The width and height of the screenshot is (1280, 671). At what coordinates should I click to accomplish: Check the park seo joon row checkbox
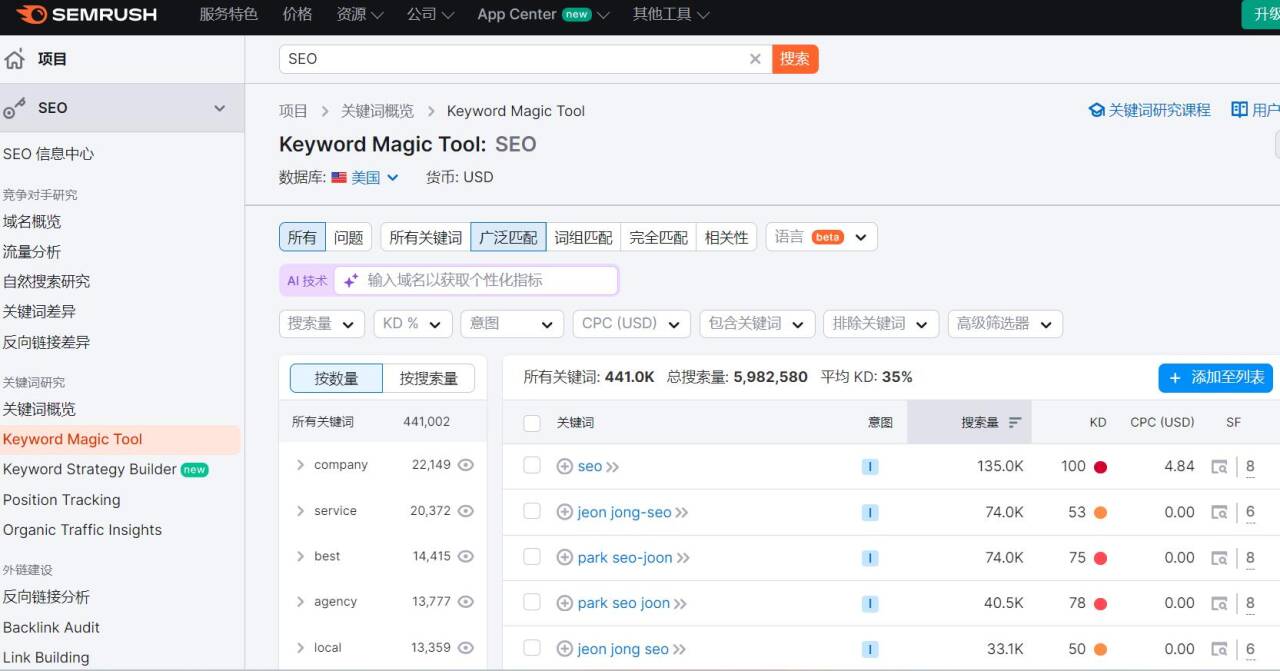pyautogui.click(x=532, y=602)
